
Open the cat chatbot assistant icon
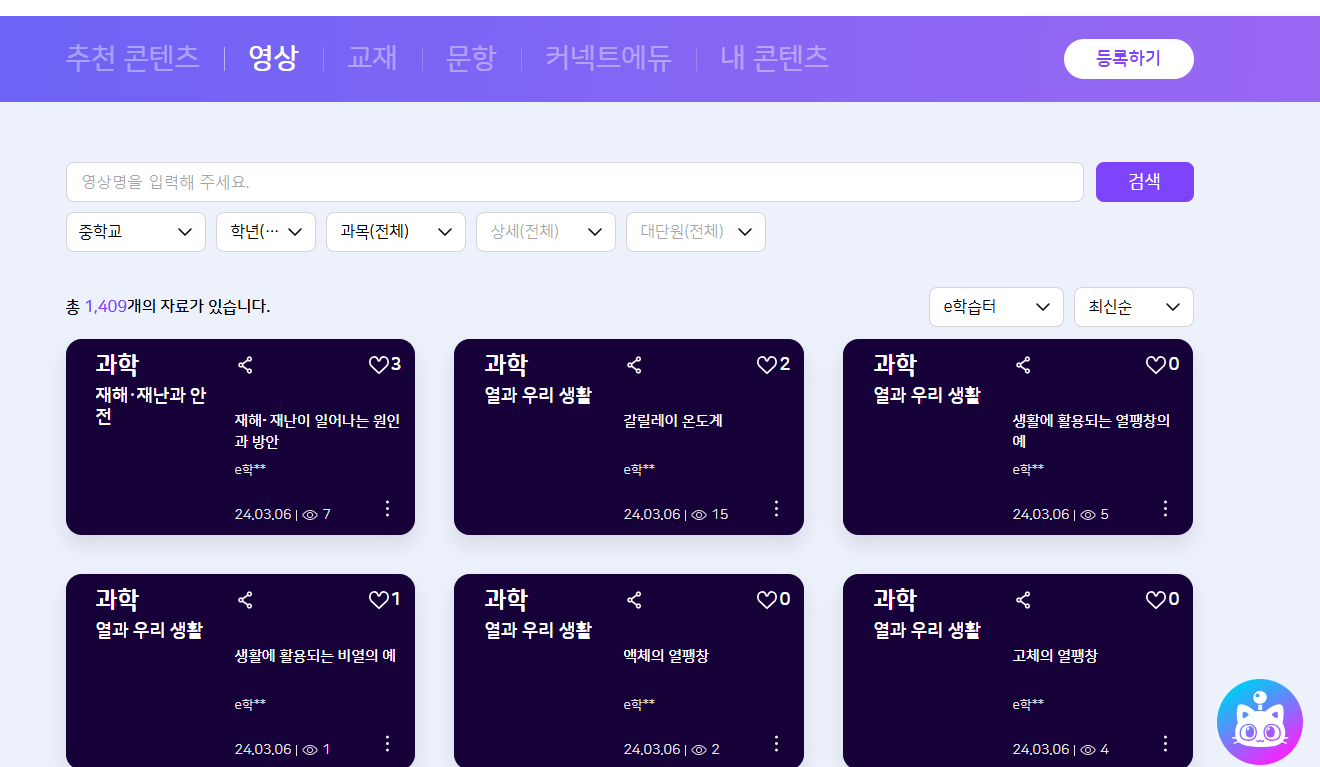click(x=1259, y=722)
